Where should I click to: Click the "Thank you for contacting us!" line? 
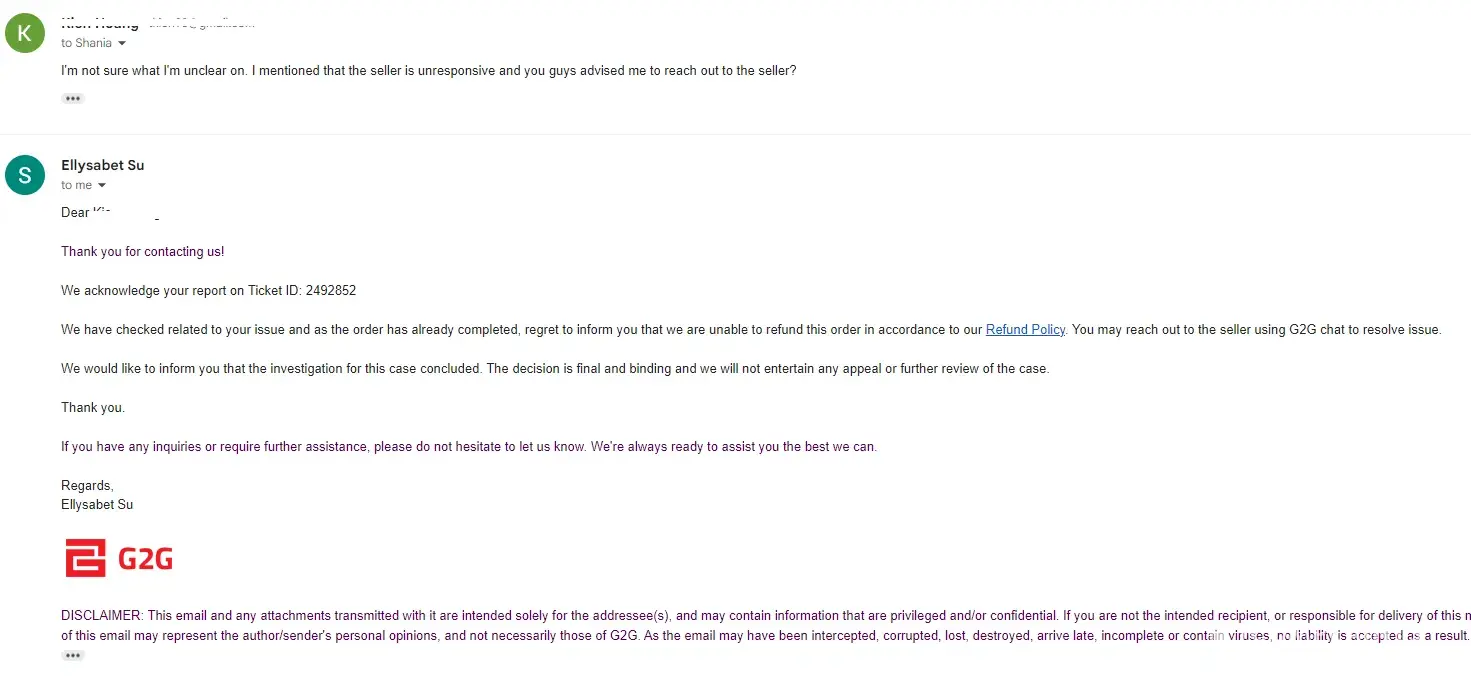coord(143,251)
